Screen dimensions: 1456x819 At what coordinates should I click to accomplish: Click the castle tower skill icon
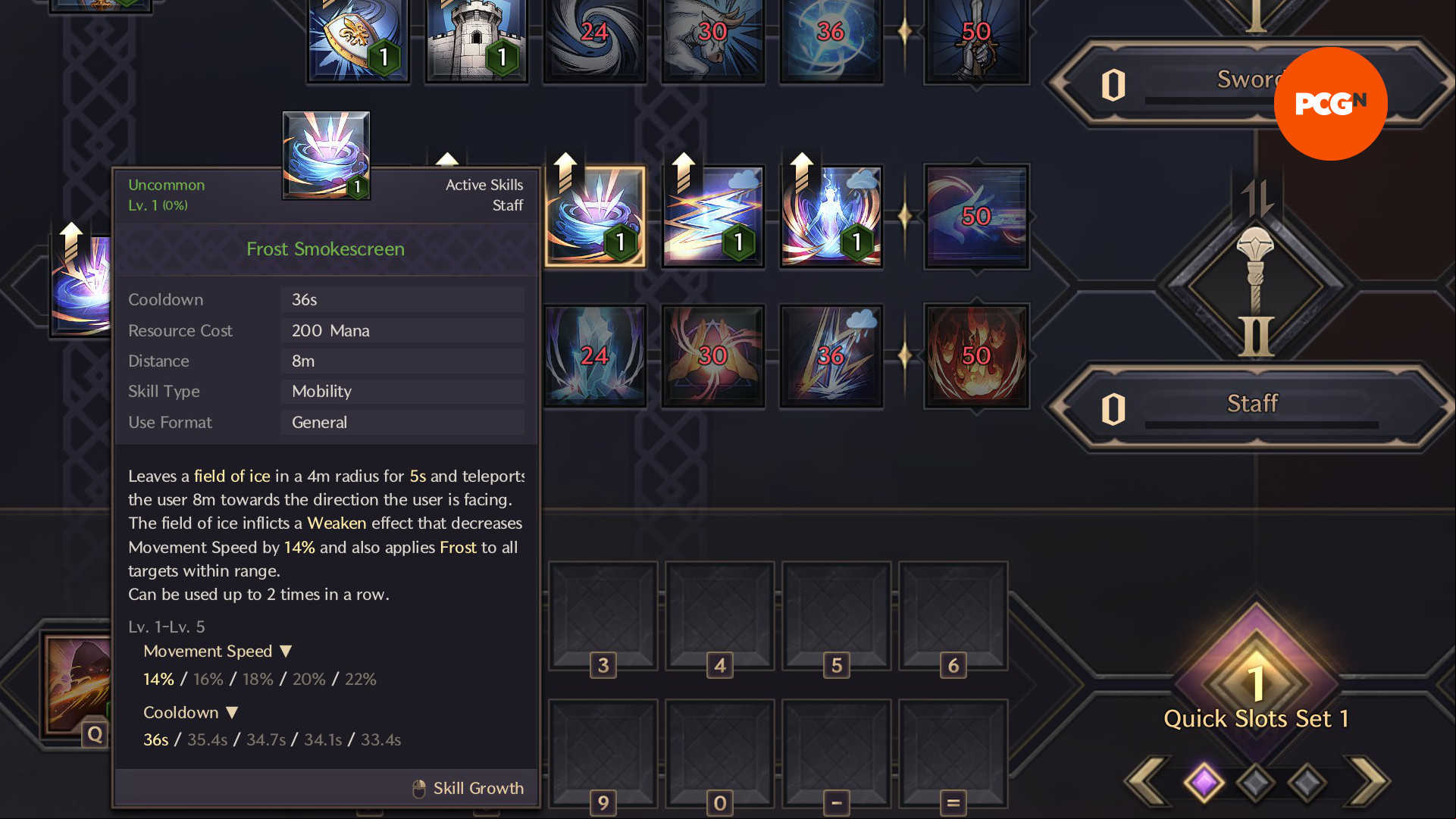coord(477,38)
